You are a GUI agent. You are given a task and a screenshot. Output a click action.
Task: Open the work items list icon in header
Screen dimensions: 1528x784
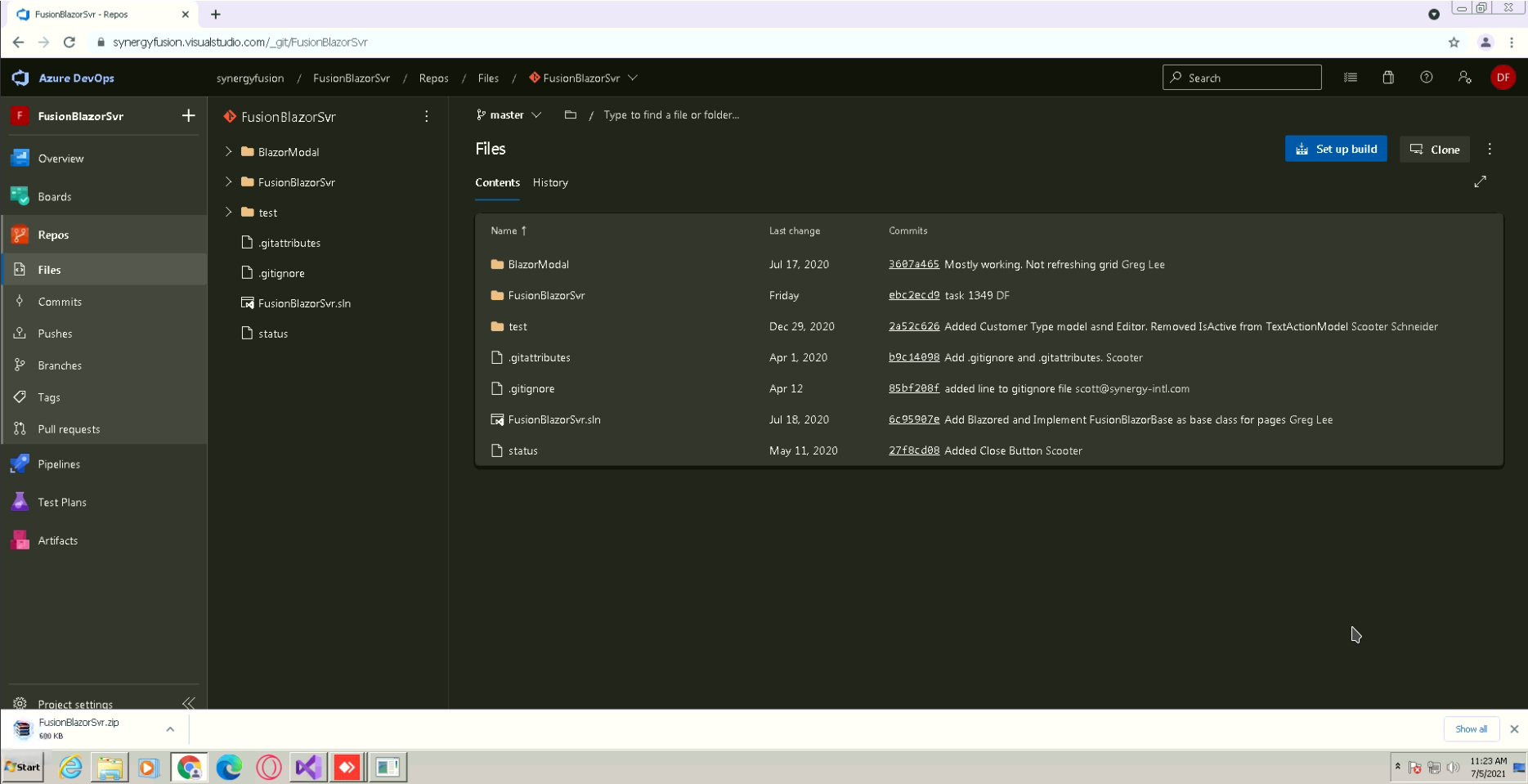1351,78
